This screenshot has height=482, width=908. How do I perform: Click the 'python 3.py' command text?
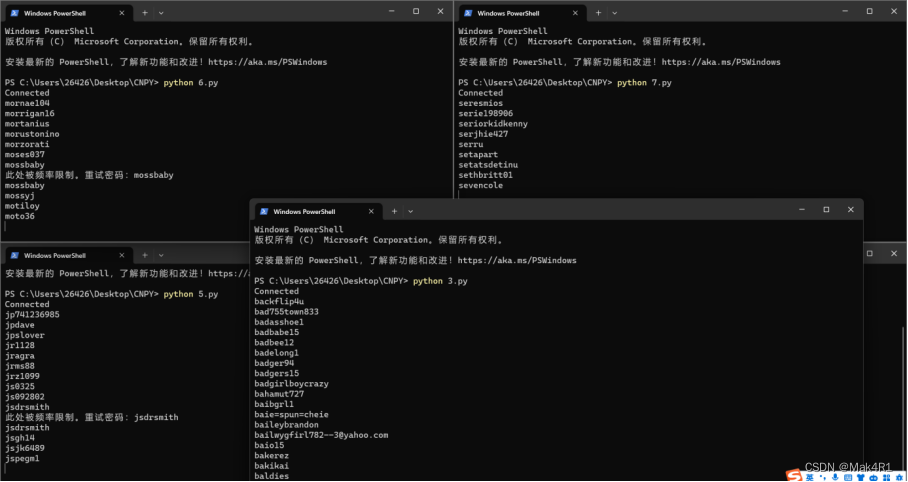tap(440, 282)
